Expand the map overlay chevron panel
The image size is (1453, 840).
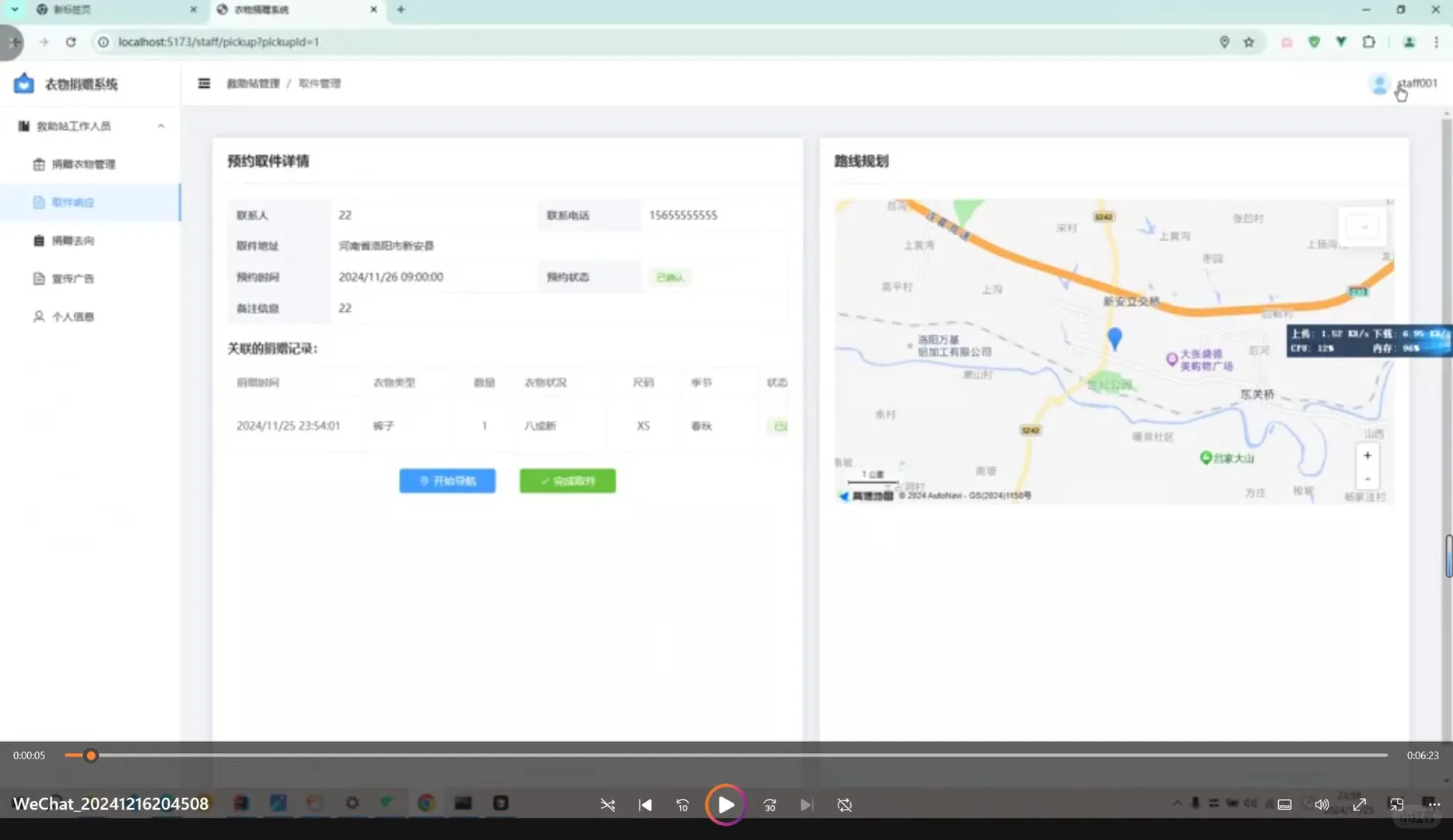coord(1362,226)
